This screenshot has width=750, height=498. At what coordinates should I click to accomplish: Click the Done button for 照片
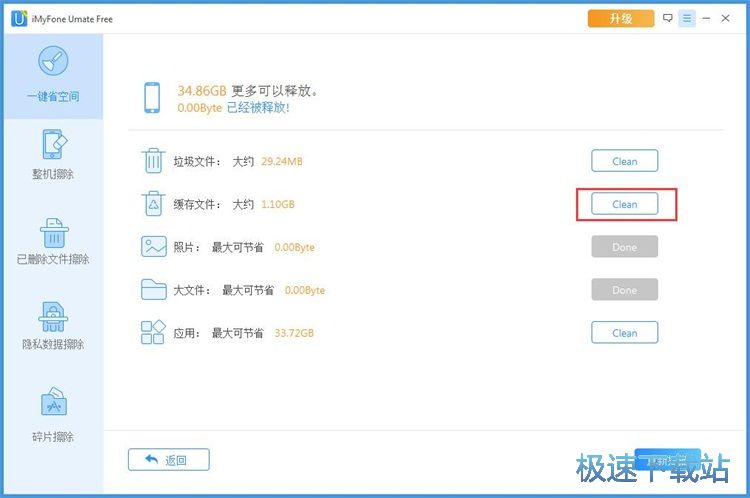tap(624, 247)
